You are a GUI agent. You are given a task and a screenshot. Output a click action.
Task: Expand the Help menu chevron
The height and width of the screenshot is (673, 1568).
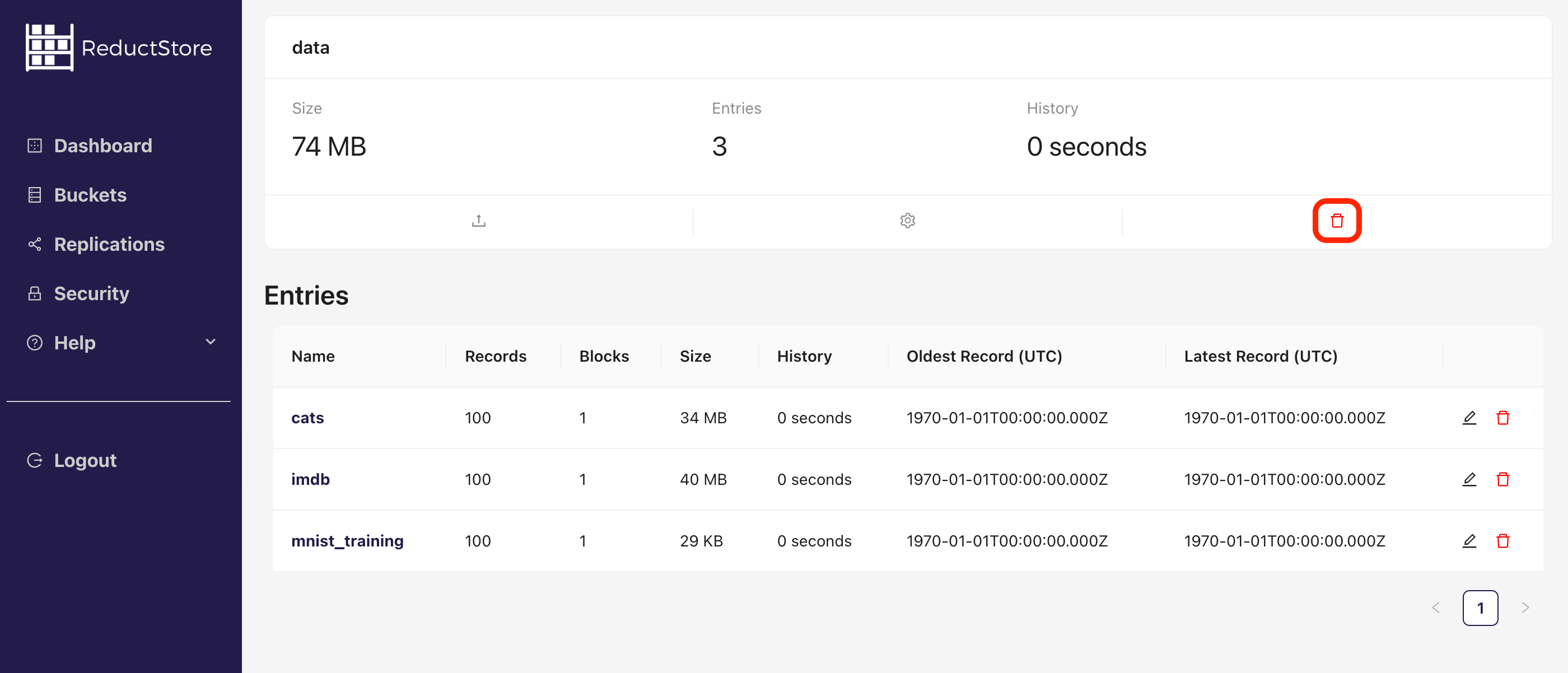211,342
